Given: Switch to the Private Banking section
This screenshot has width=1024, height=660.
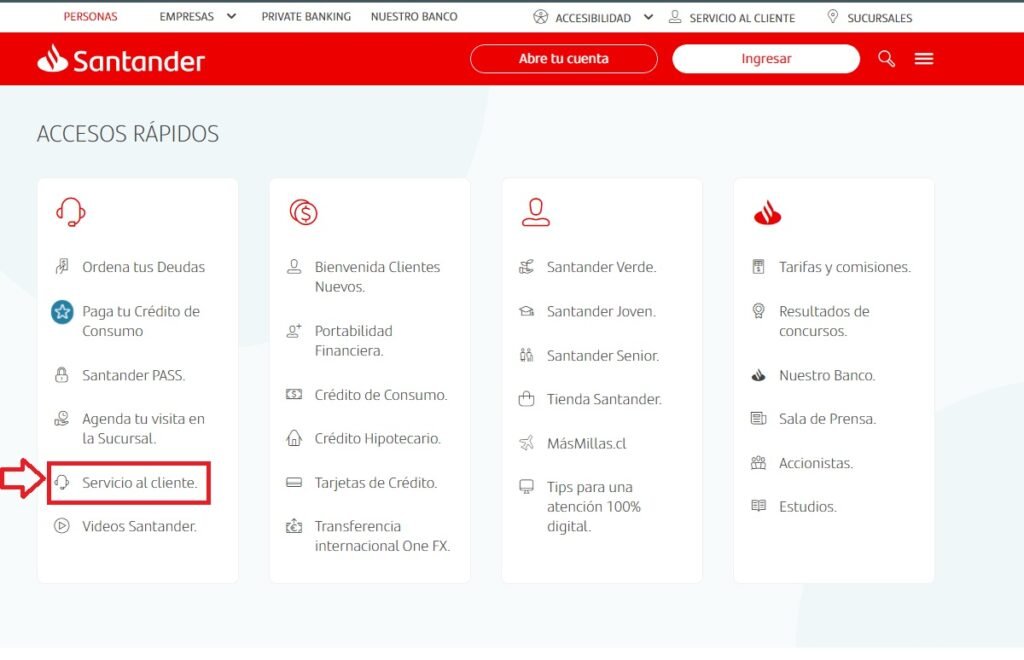Looking at the screenshot, I should (x=306, y=16).
